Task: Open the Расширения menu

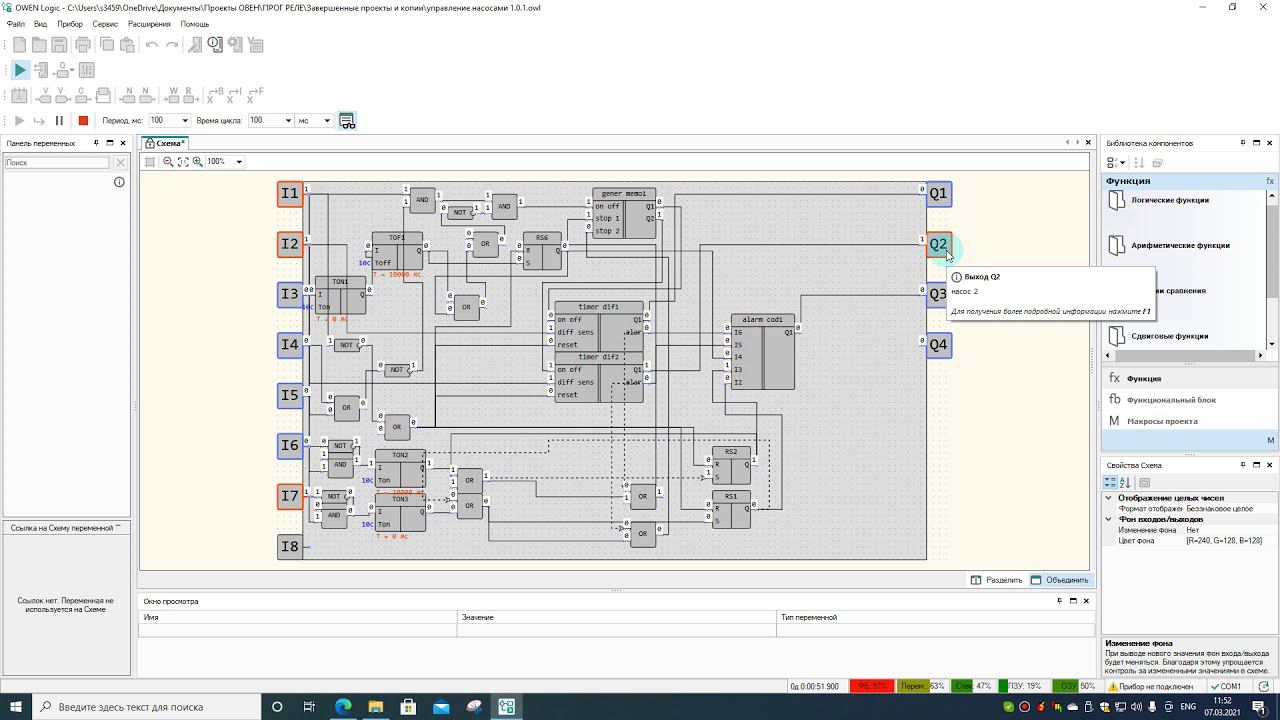Action: click(x=148, y=24)
